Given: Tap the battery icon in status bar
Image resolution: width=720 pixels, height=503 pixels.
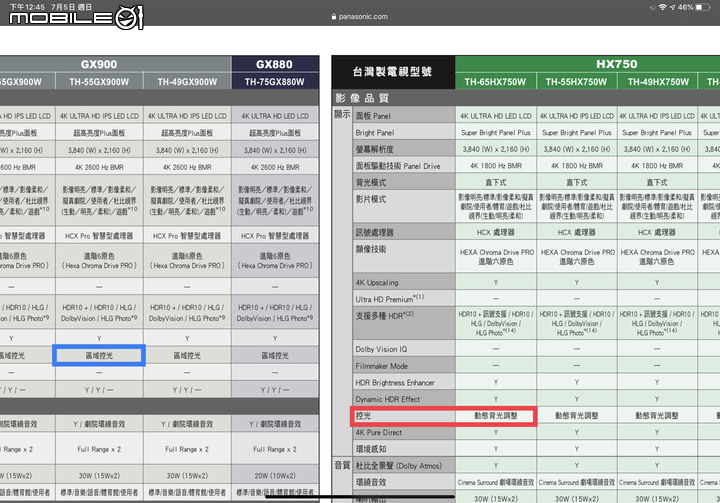Looking at the screenshot, I should 703,7.
